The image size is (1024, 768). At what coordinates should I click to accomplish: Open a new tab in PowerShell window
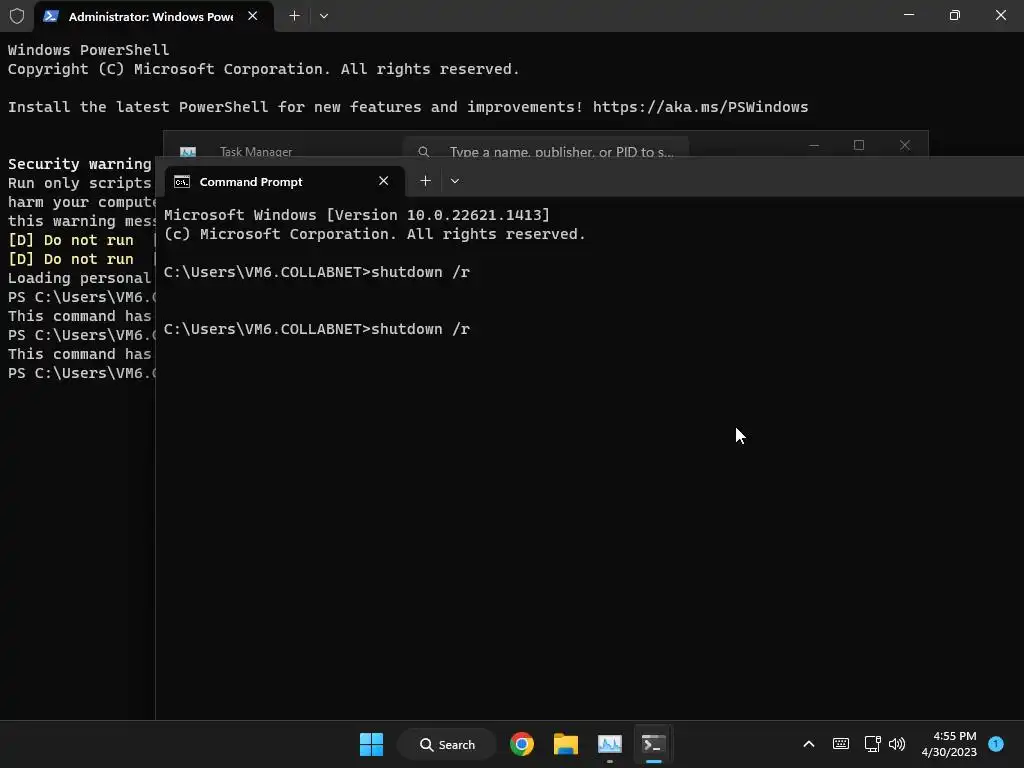pyautogui.click(x=295, y=16)
